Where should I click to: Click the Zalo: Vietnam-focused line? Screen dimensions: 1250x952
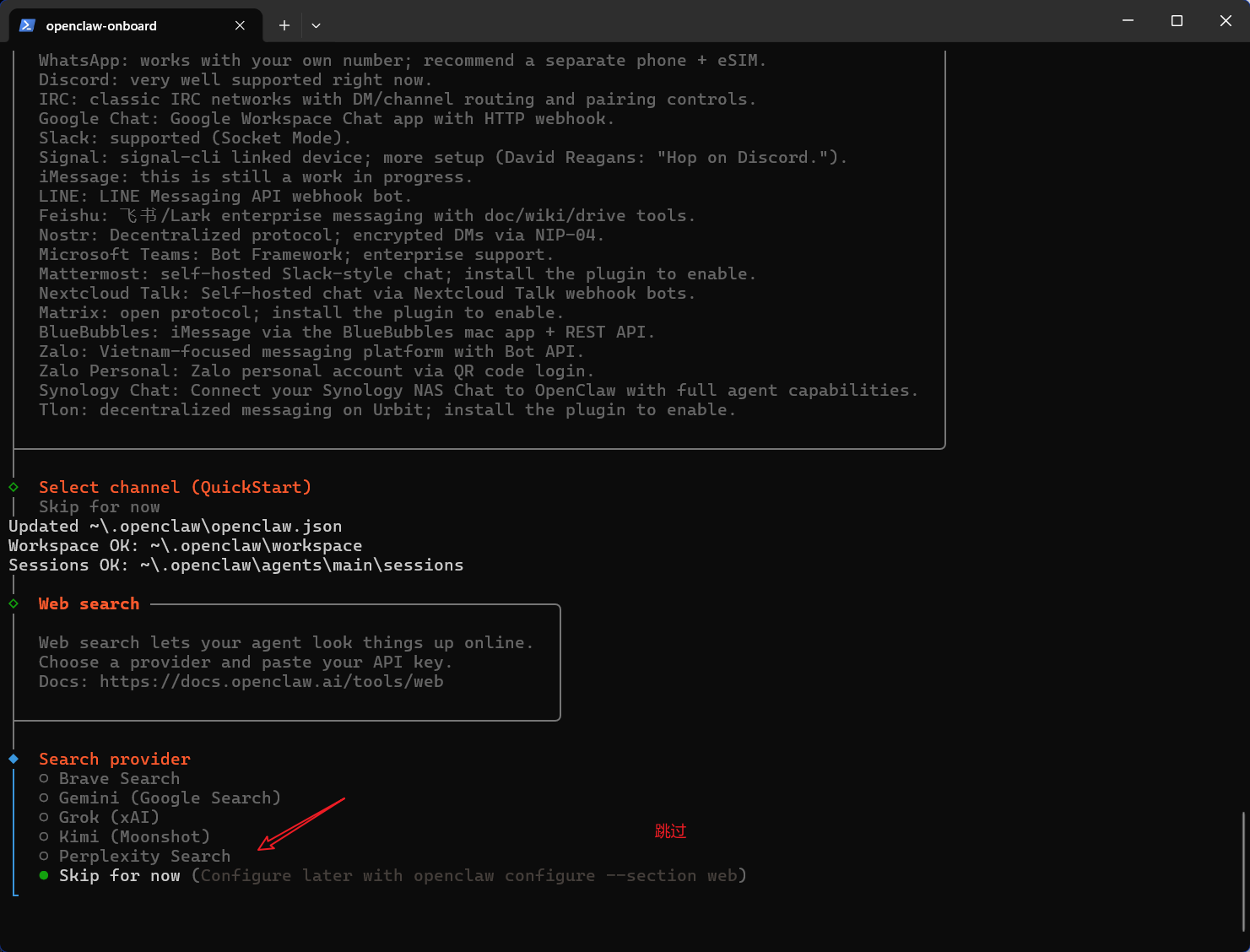311,351
